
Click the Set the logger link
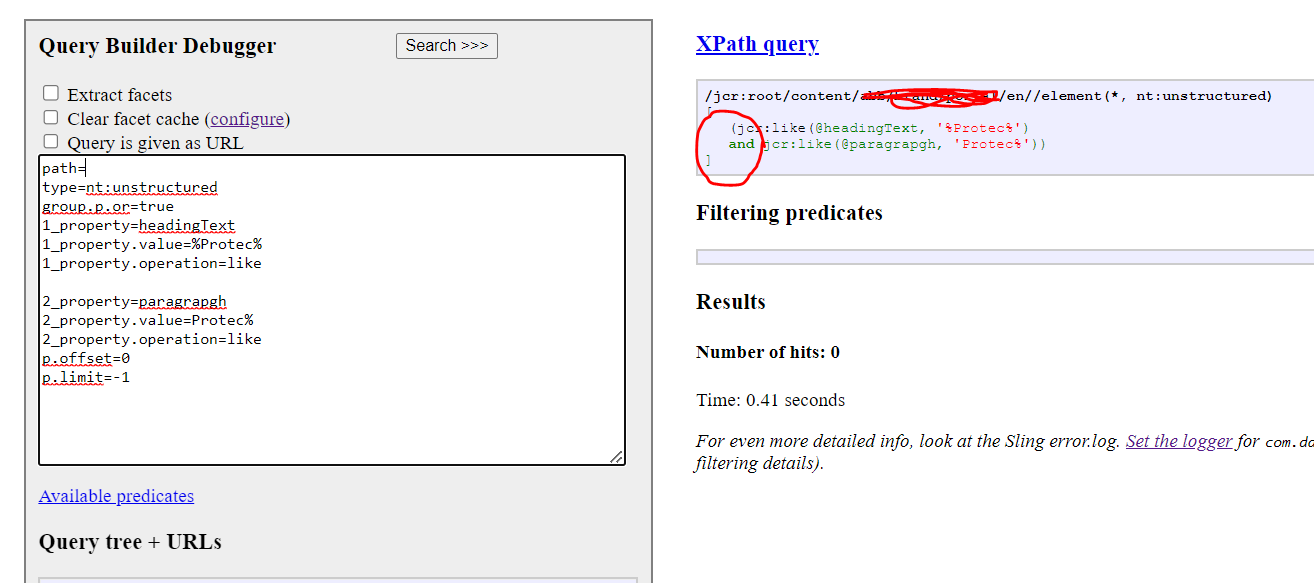pos(1179,440)
